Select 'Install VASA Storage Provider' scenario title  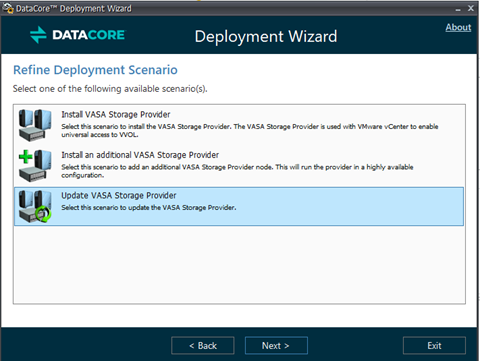pos(116,114)
